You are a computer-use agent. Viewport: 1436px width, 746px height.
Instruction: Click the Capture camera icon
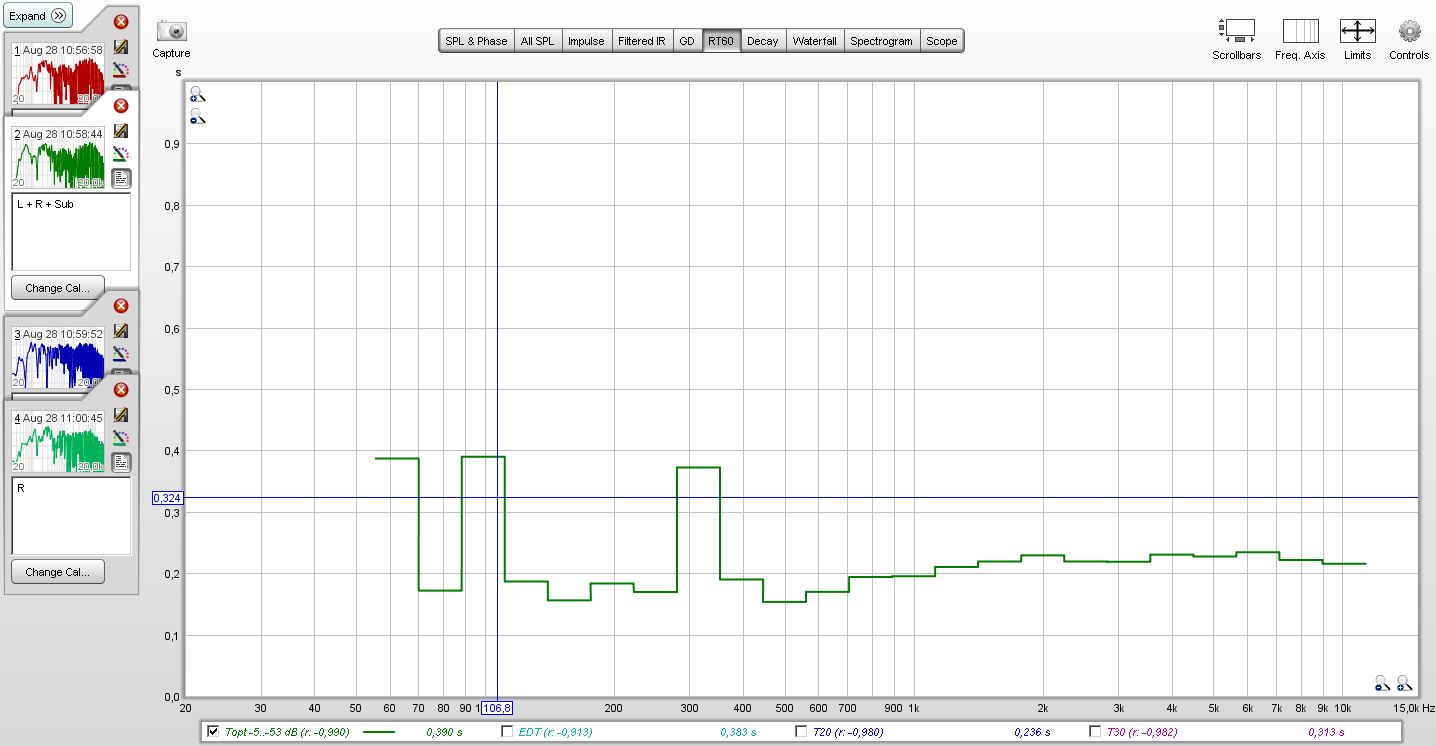172,31
